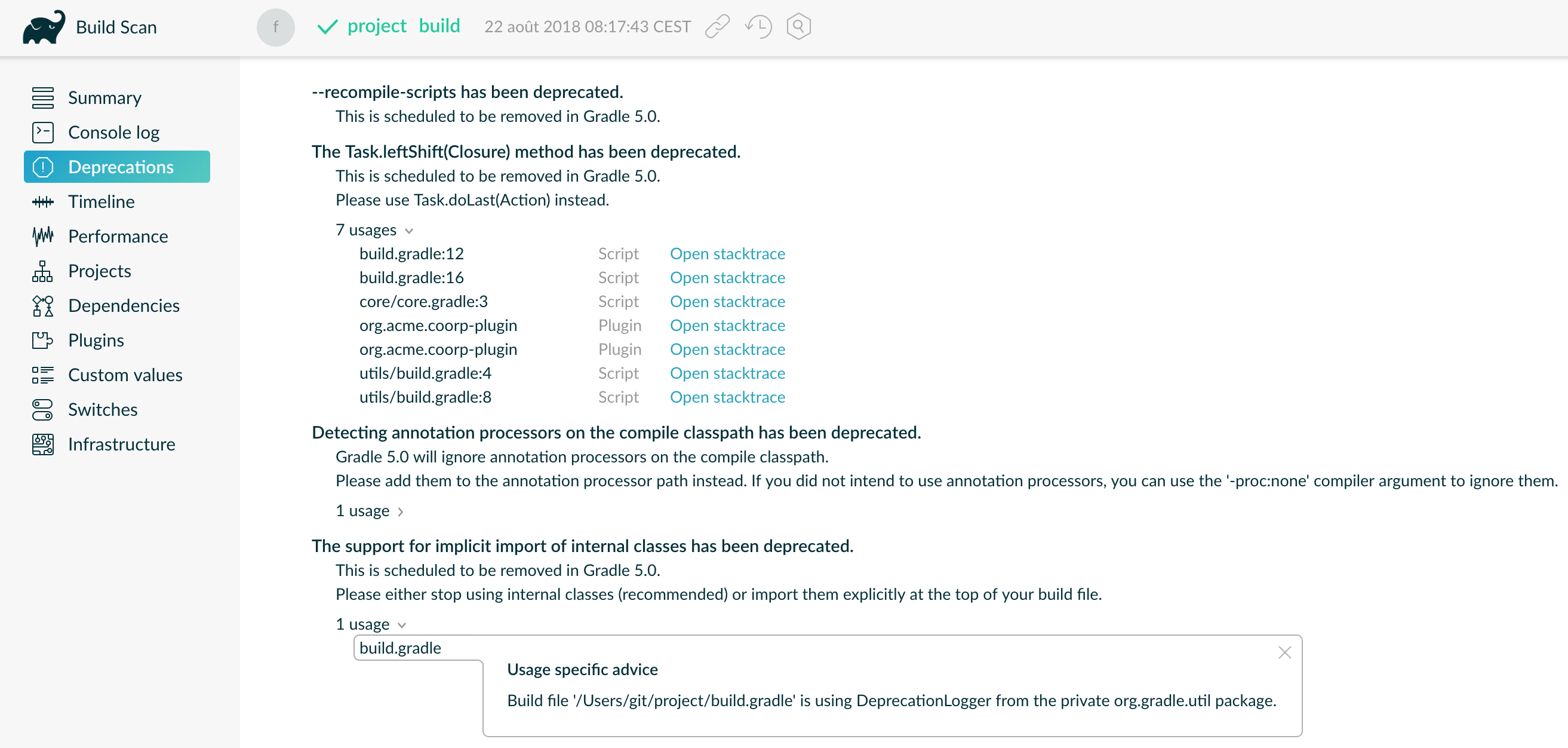This screenshot has width=1568, height=748.
Task: Click the Plugins navigation icon
Action: (42, 340)
